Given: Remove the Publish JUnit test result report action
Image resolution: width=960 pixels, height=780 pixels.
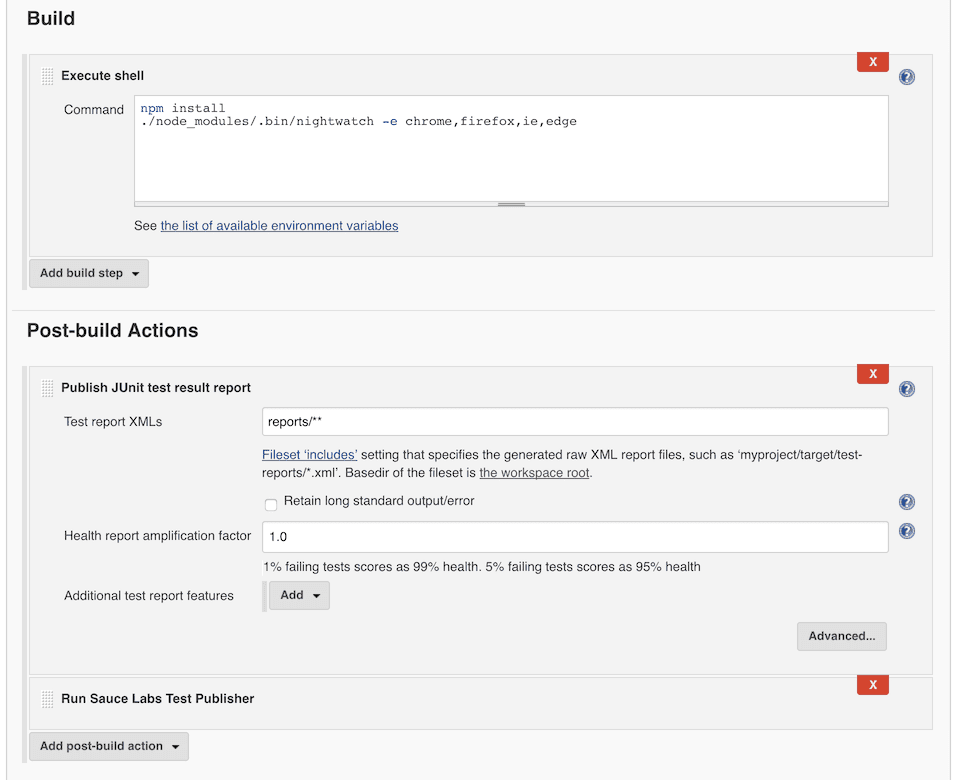Looking at the screenshot, I should click(x=871, y=373).
